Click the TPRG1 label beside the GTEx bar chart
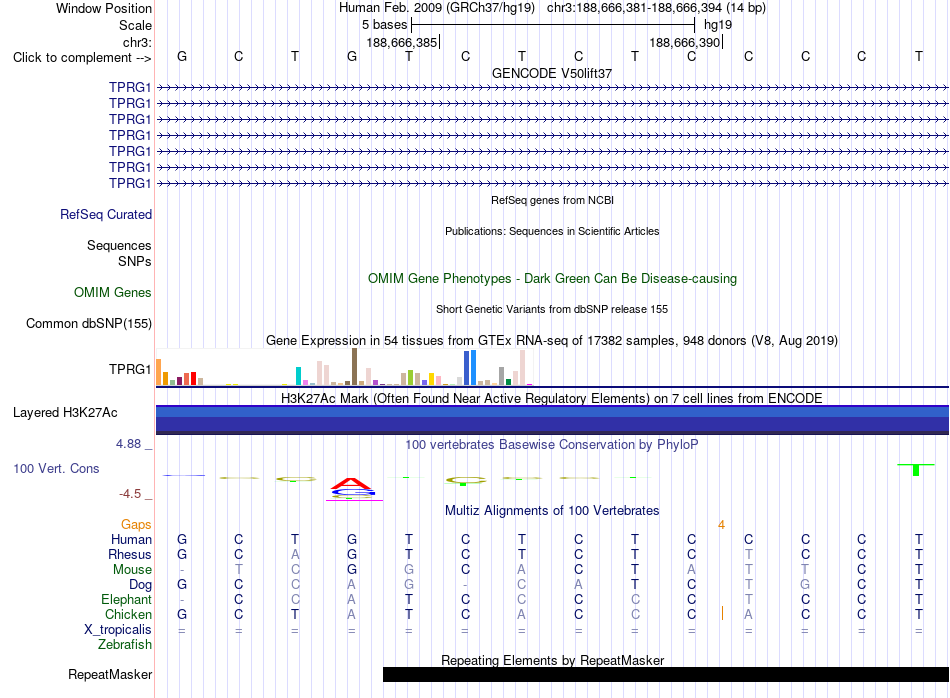The width and height of the screenshot is (950, 698). pos(130,369)
